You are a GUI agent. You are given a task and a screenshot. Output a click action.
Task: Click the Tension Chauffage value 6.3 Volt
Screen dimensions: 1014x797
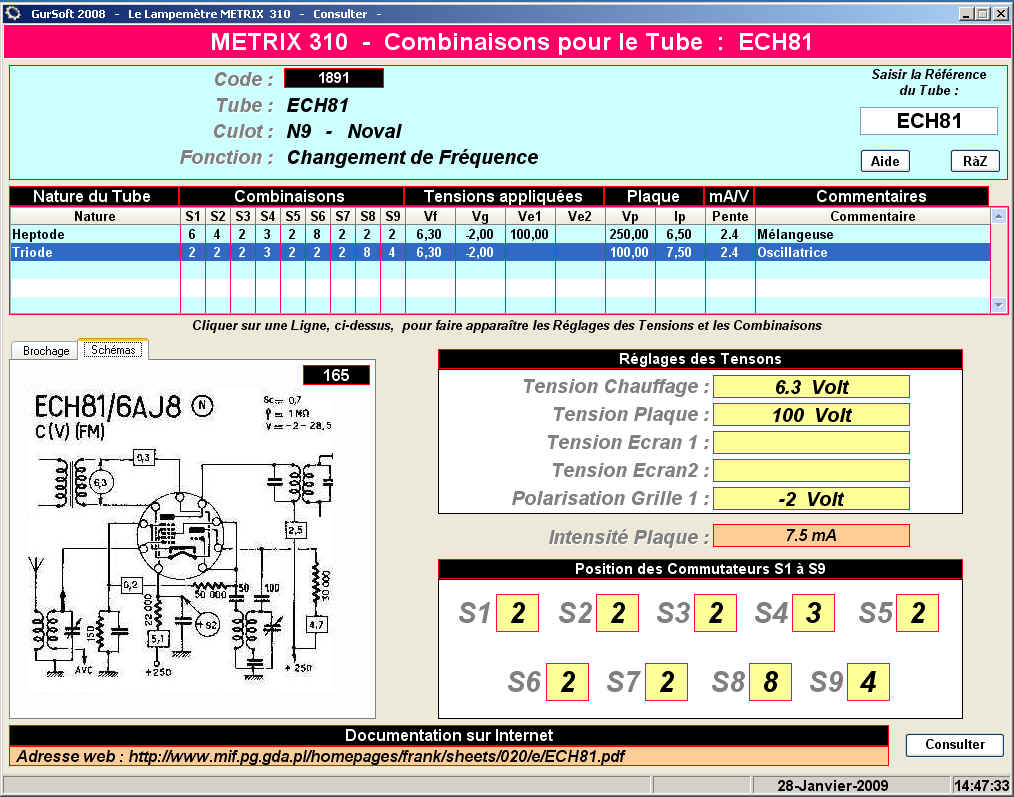pyautogui.click(x=811, y=387)
